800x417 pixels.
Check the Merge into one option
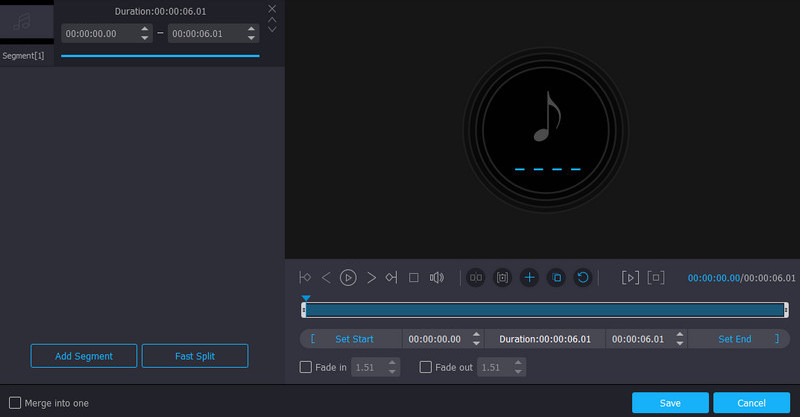coord(15,403)
